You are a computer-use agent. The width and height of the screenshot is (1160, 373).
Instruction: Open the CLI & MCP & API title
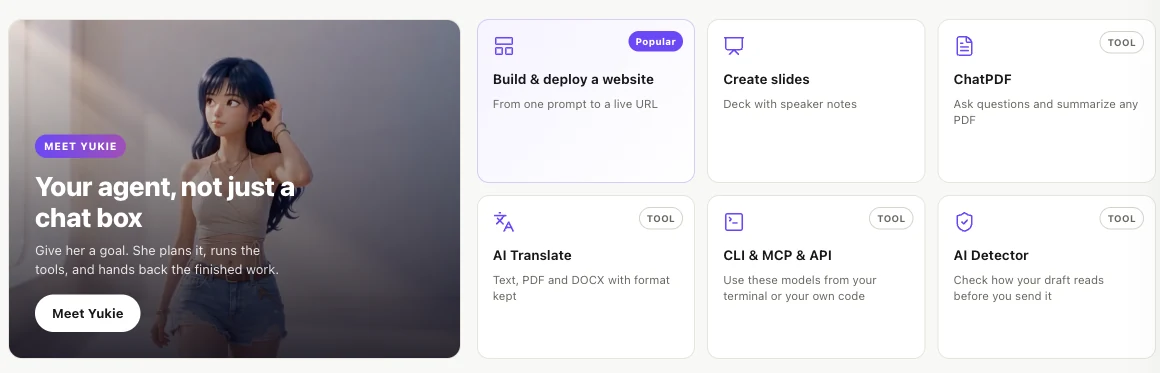[x=778, y=255]
